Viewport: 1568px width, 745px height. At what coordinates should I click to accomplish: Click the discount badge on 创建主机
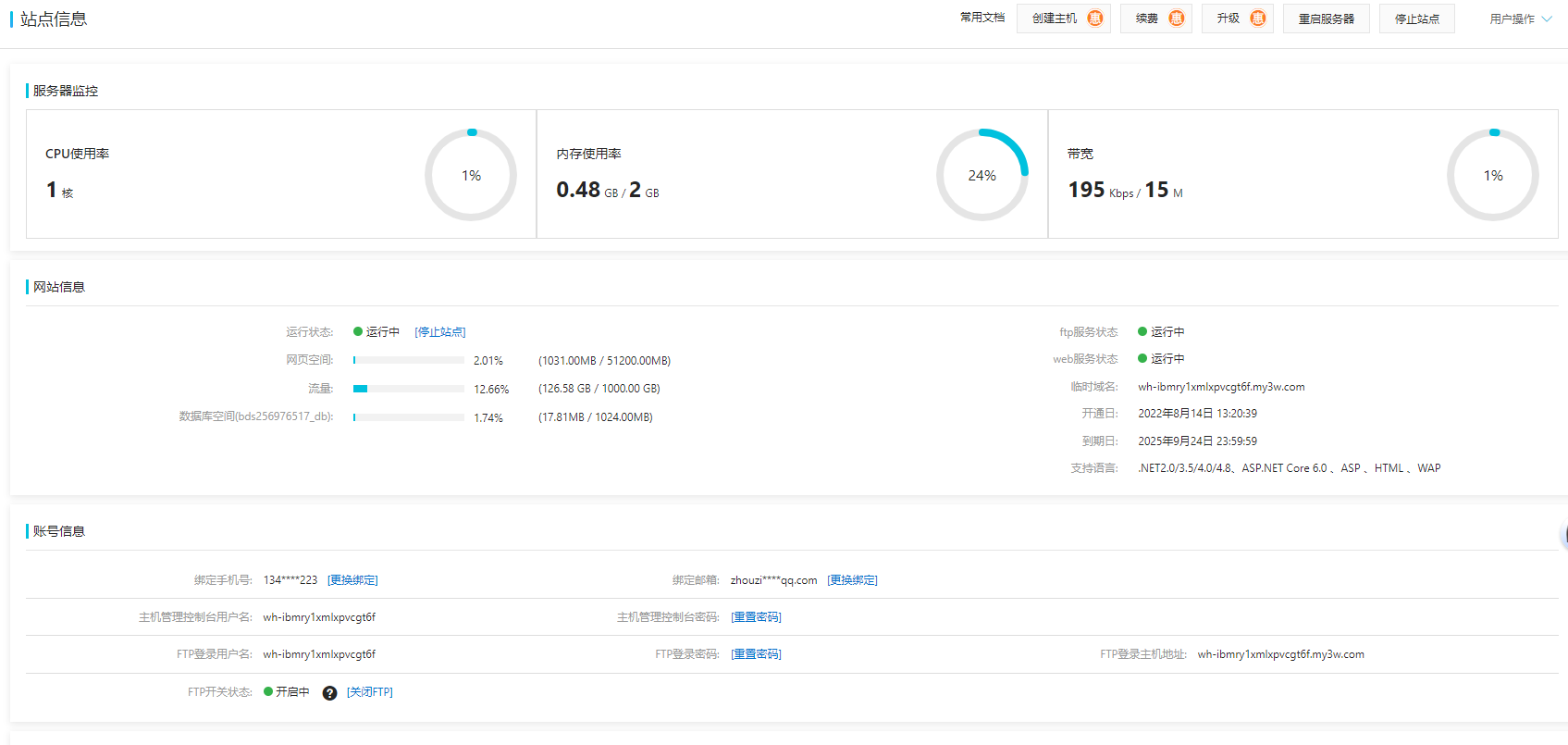(1095, 19)
